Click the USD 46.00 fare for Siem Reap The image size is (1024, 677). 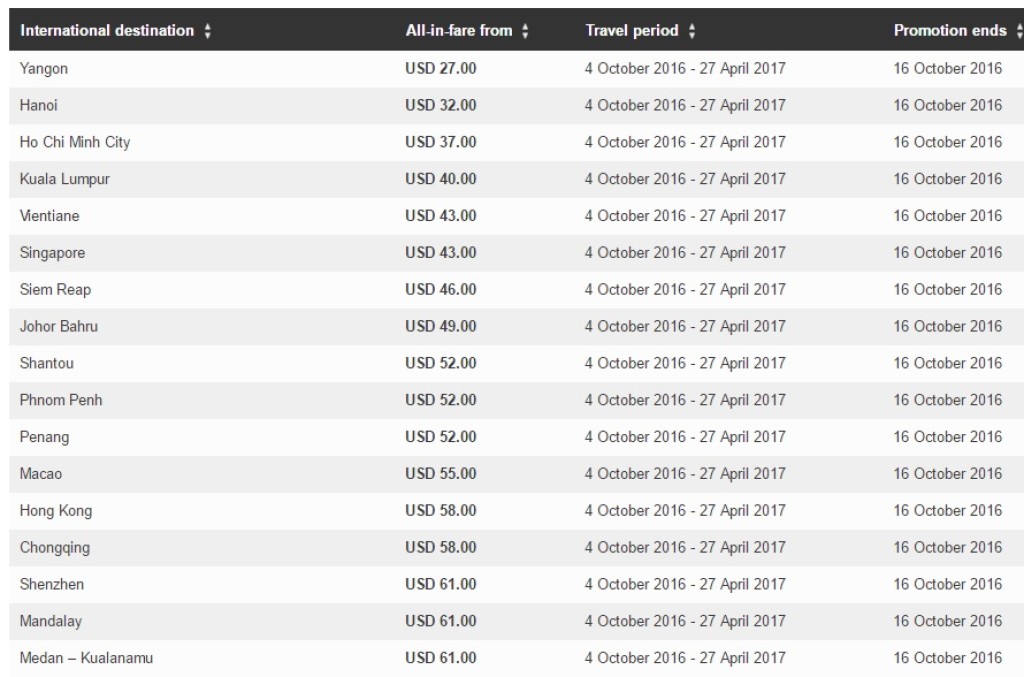click(440, 290)
